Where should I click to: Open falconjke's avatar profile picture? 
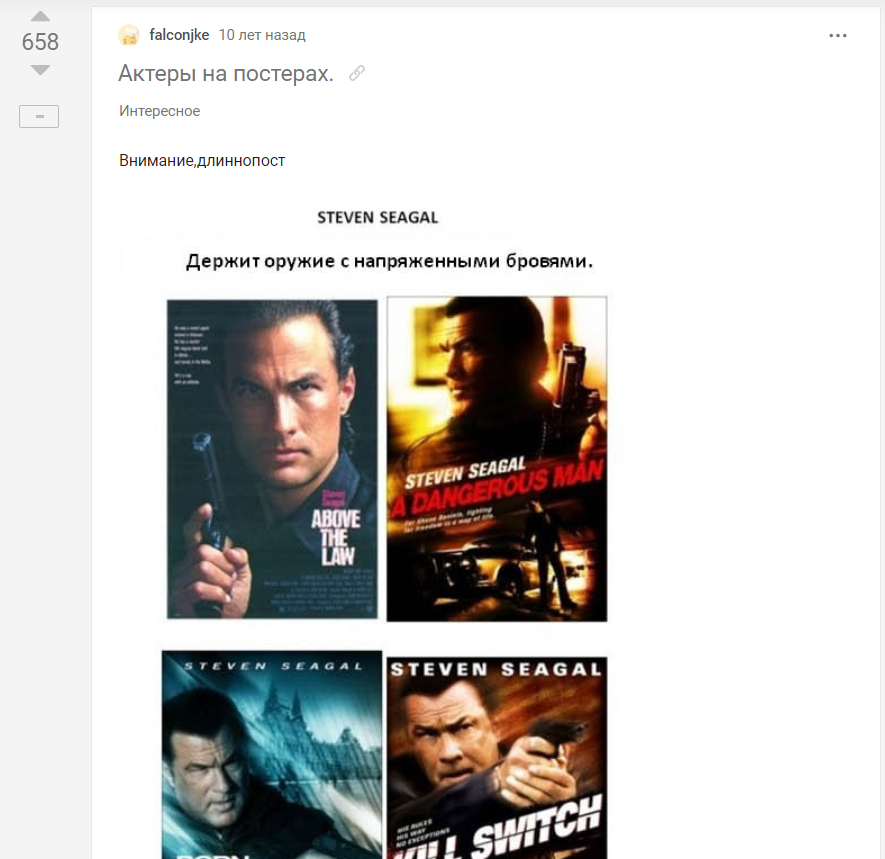pyautogui.click(x=129, y=35)
